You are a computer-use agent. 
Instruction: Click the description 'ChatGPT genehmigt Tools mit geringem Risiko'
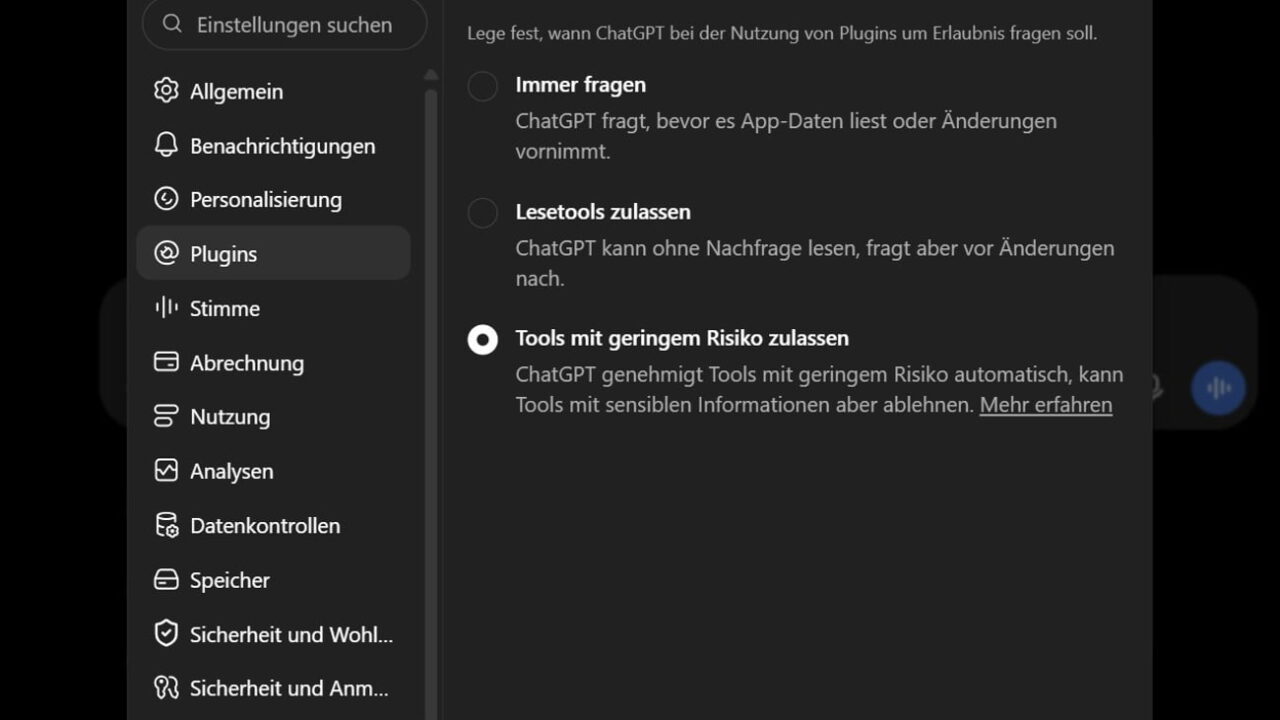732,375
